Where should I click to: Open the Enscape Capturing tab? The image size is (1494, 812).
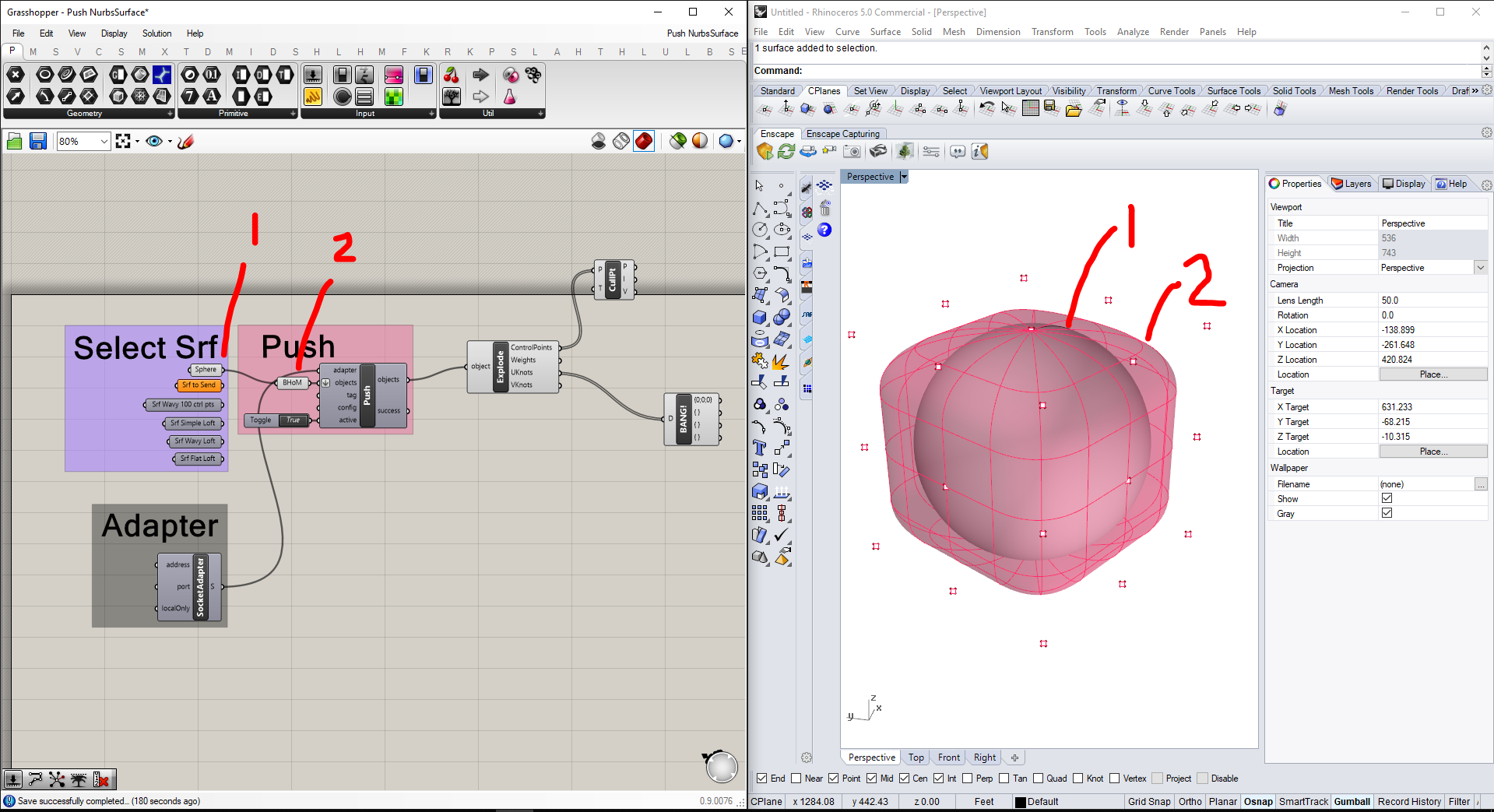click(842, 134)
